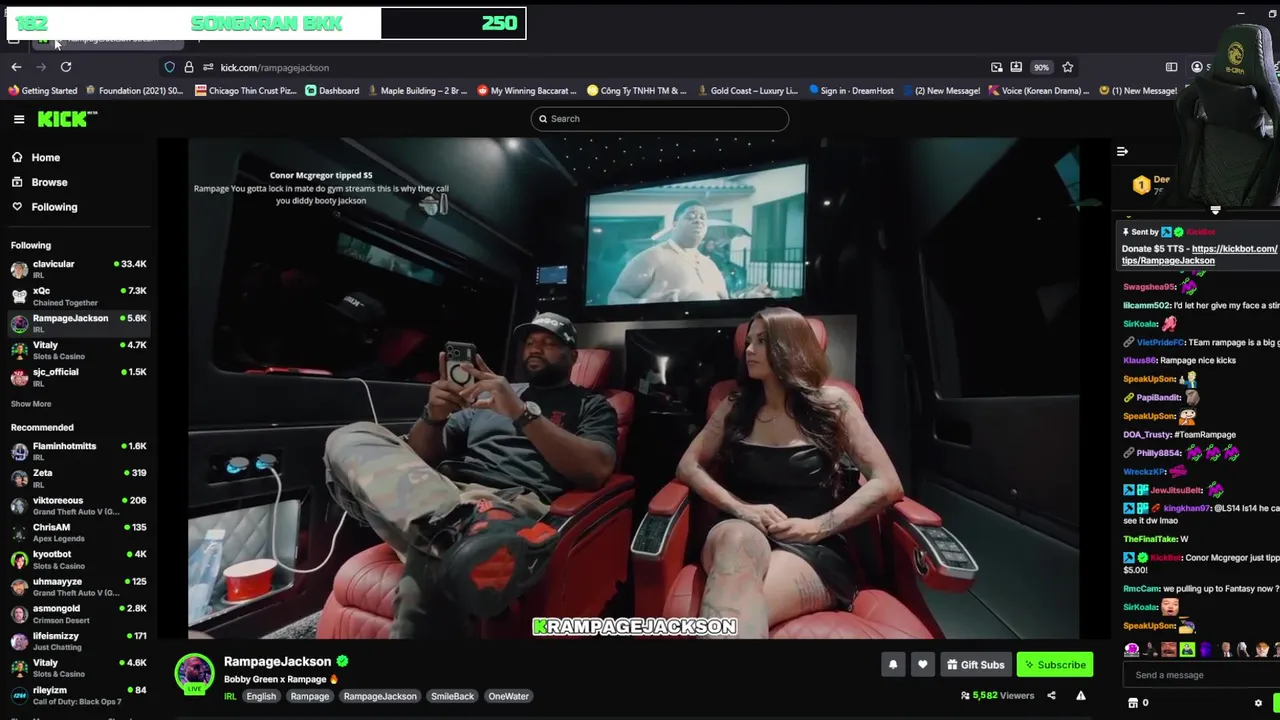Click the RampageJackson channel avatar
1280x720 pixels.
pos(194,672)
